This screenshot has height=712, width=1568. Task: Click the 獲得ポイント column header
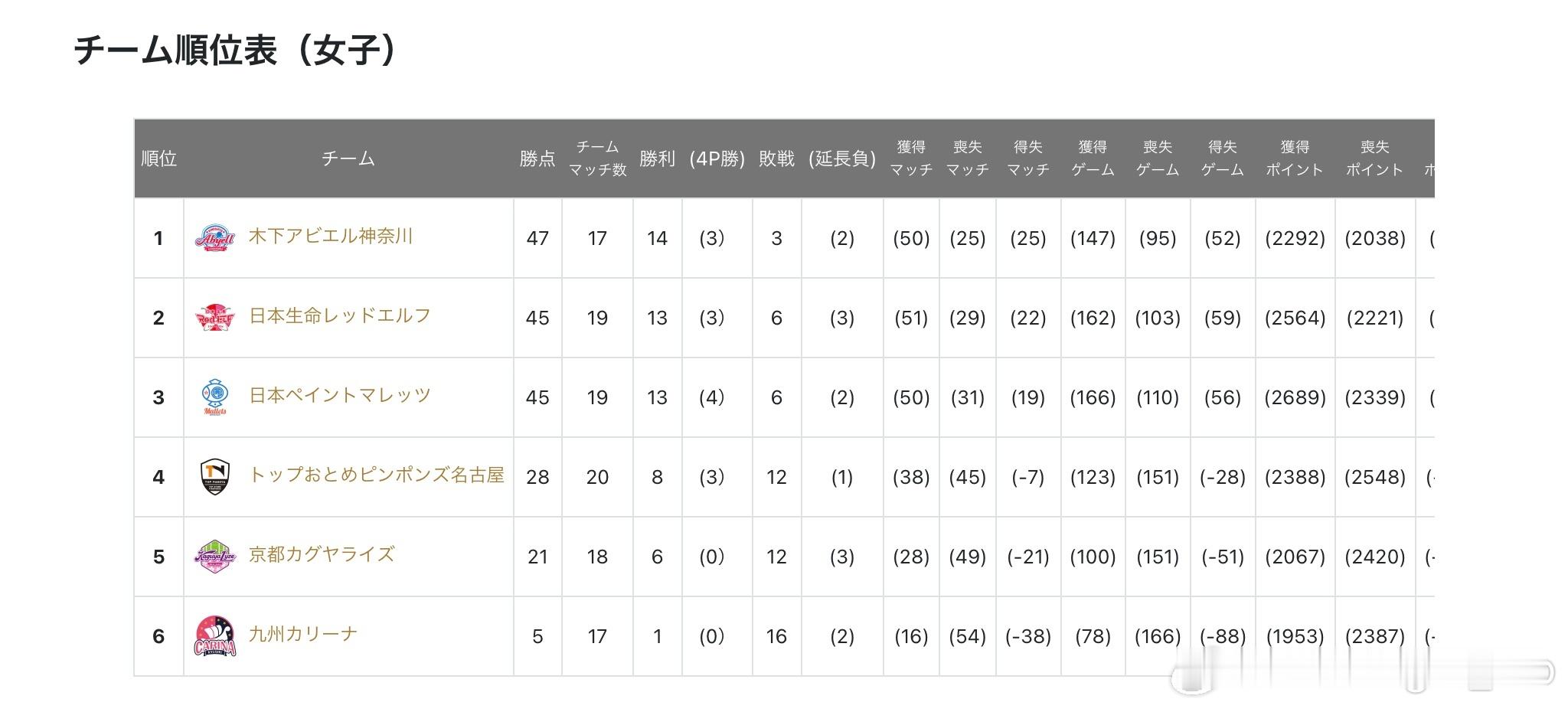[x=1295, y=158]
